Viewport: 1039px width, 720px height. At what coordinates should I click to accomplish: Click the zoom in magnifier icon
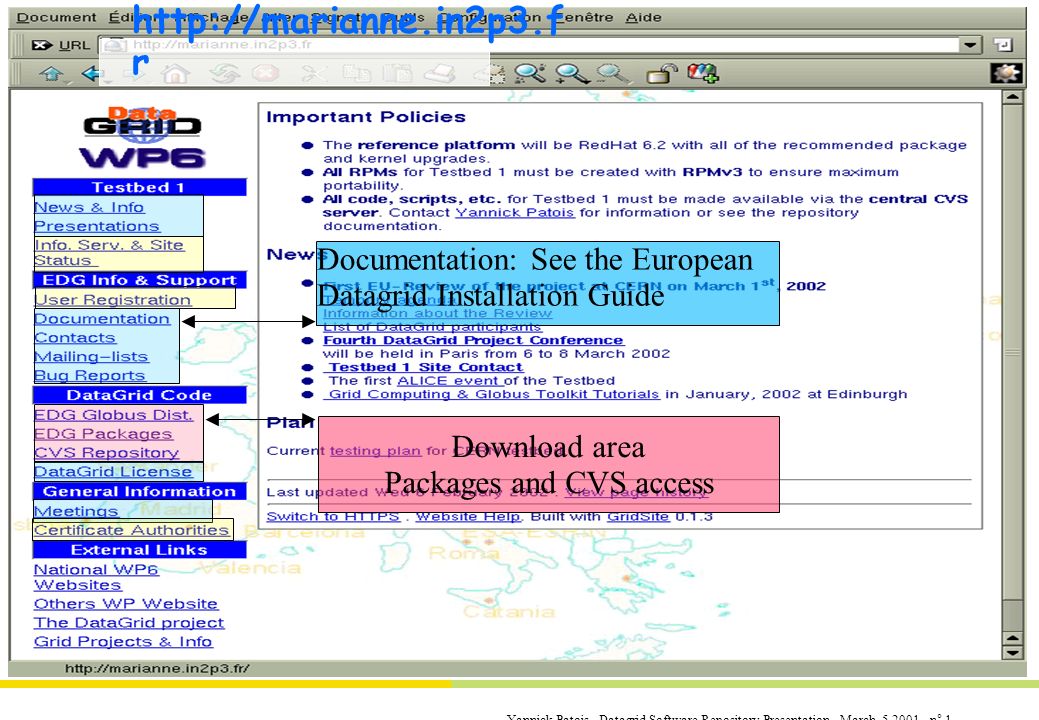coord(572,73)
